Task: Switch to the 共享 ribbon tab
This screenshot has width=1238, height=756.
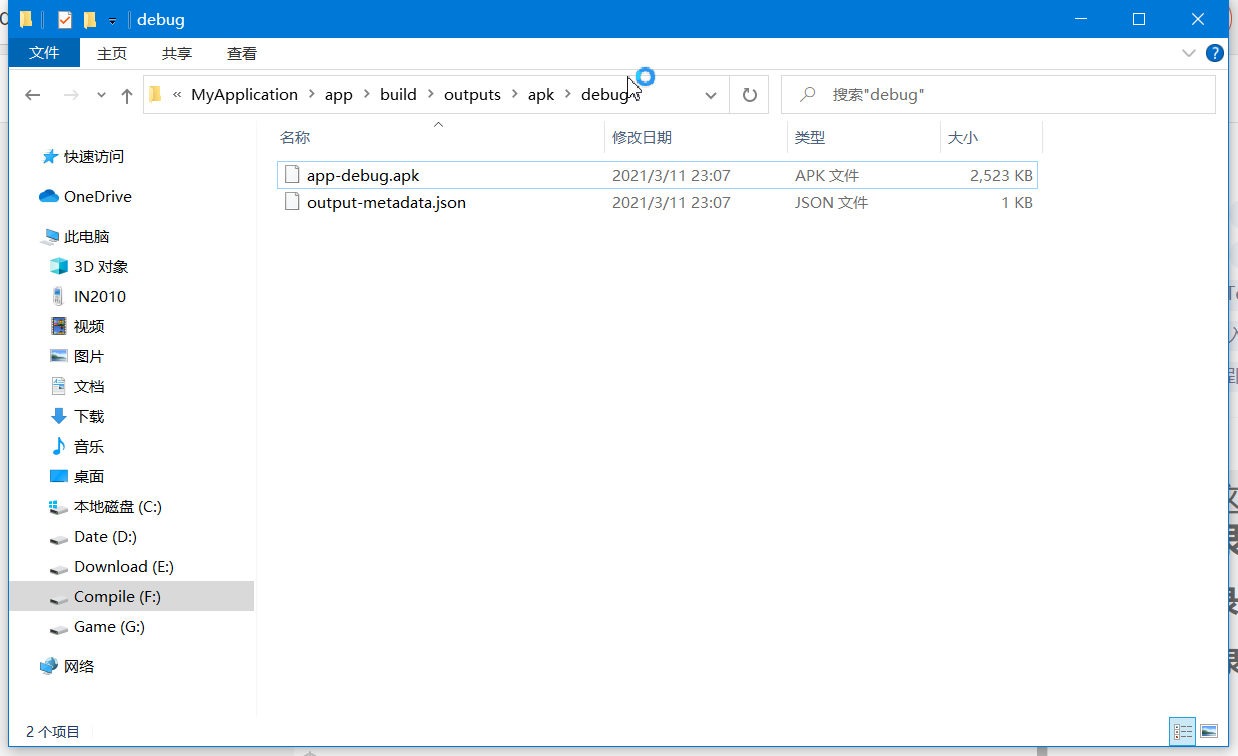Action: pyautogui.click(x=177, y=54)
